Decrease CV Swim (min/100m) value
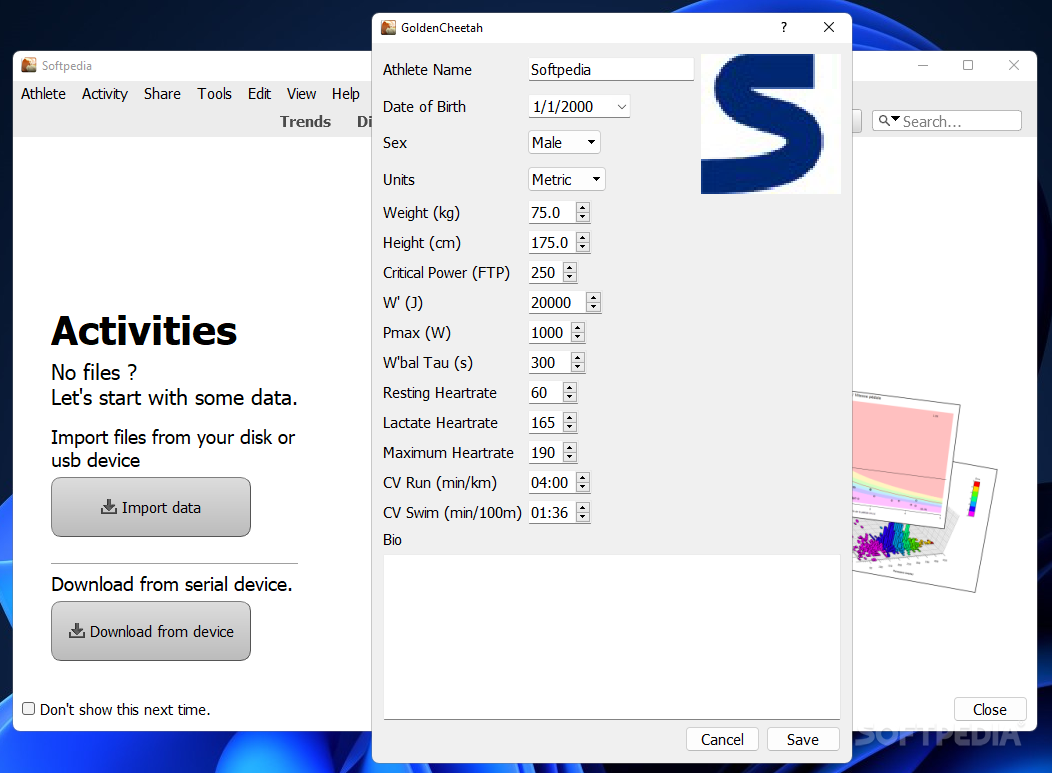The image size is (1052, 773). tap(583, 517)
